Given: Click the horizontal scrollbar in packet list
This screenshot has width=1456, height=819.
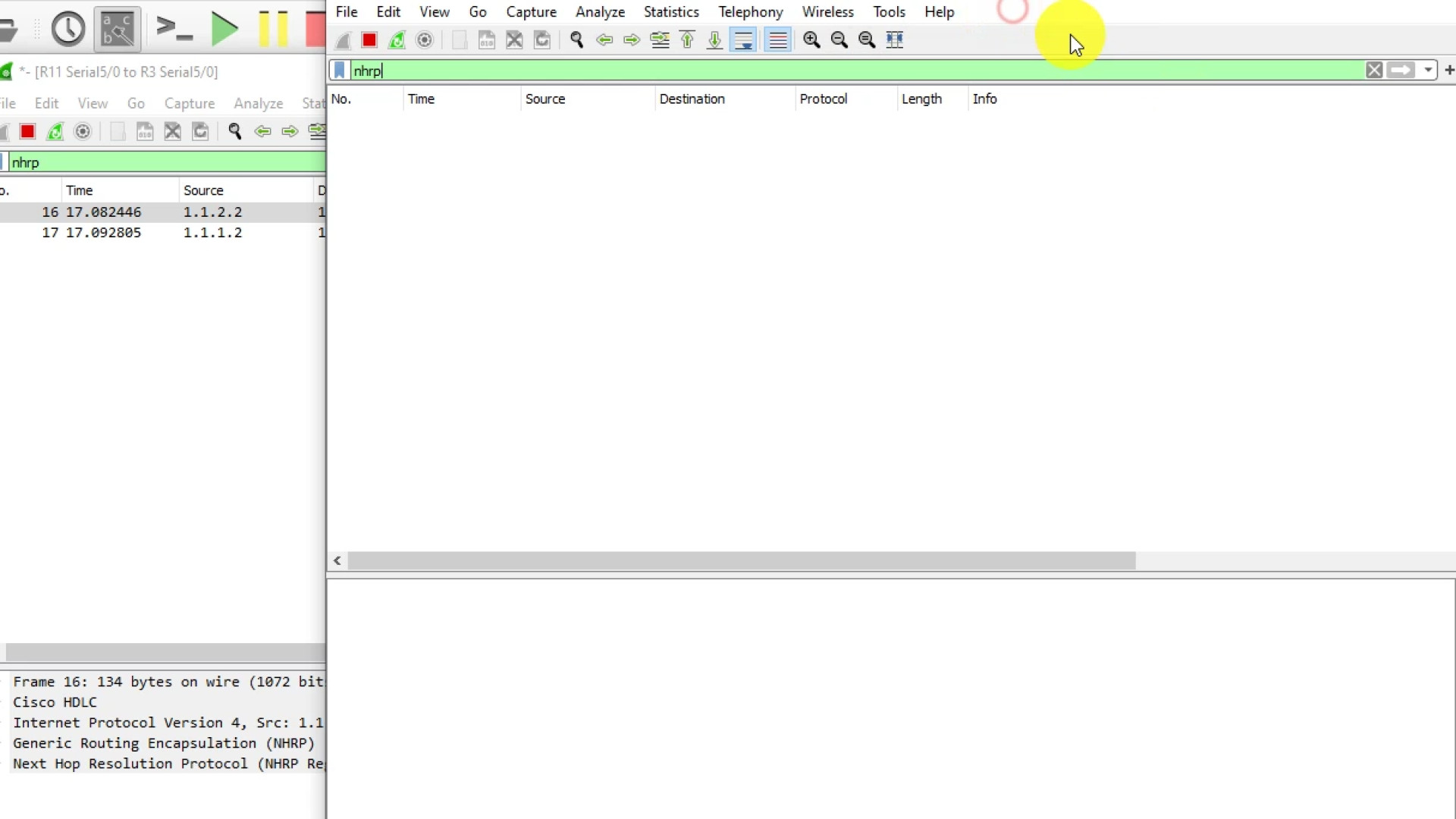Looking at the screenshot, I should pyautogui.click(x=741, y=561).
